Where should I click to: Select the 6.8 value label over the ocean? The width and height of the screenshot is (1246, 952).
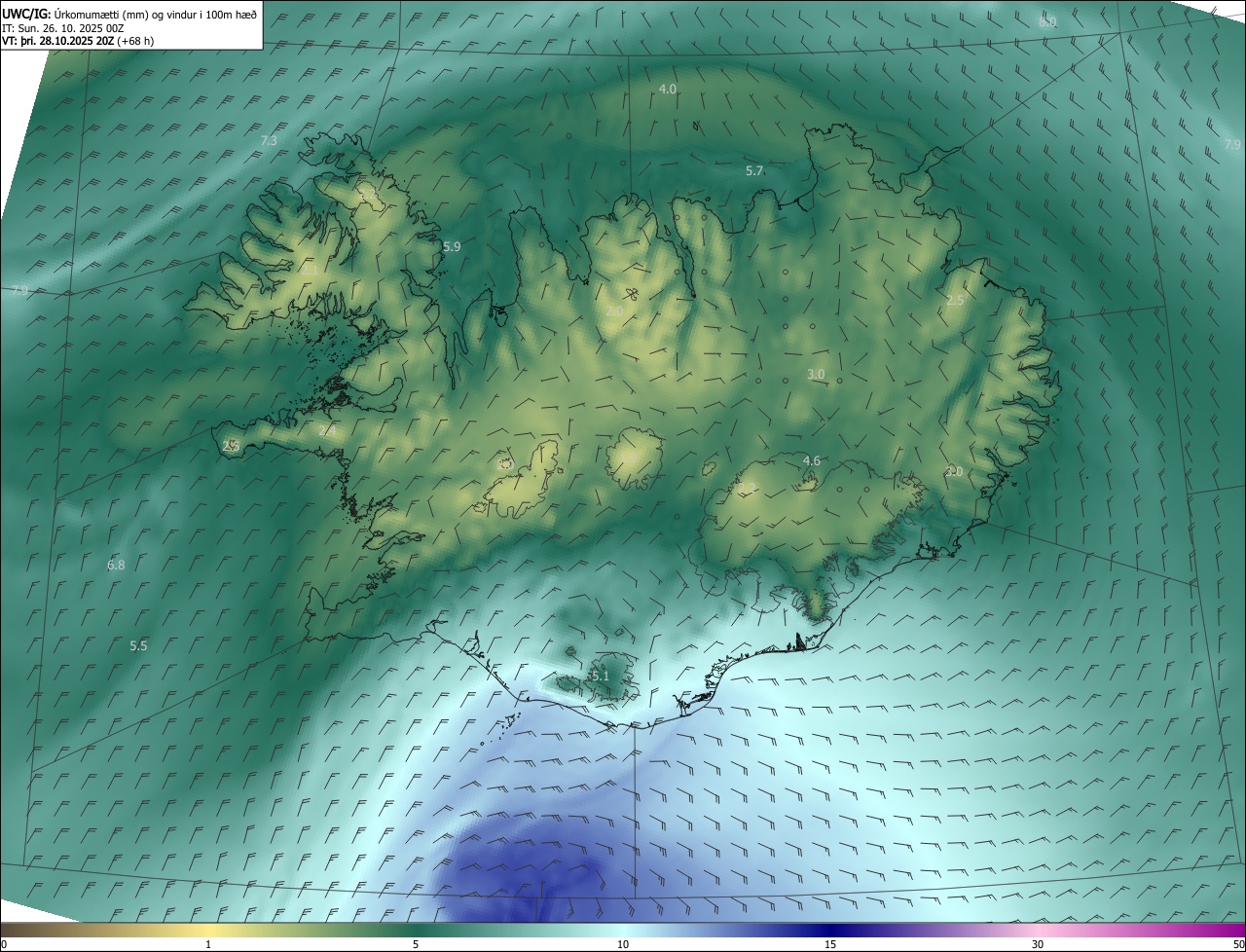116,566
